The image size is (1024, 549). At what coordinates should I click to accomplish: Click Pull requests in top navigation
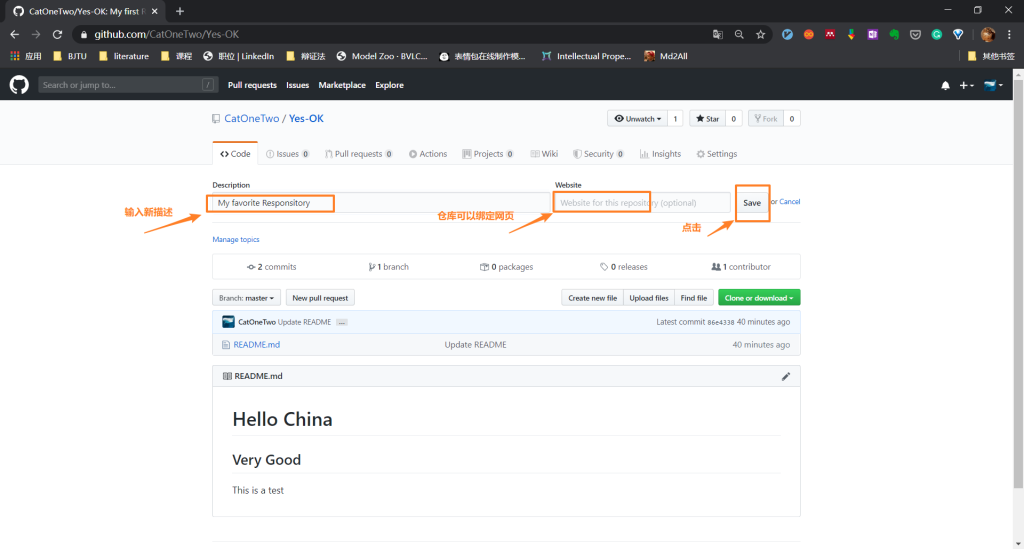pos(252,86)
